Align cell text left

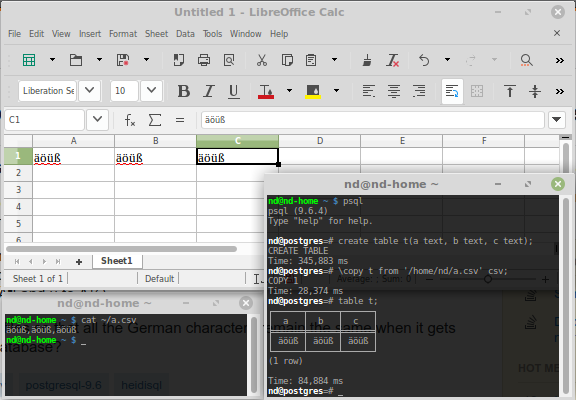tap(369, 91)
